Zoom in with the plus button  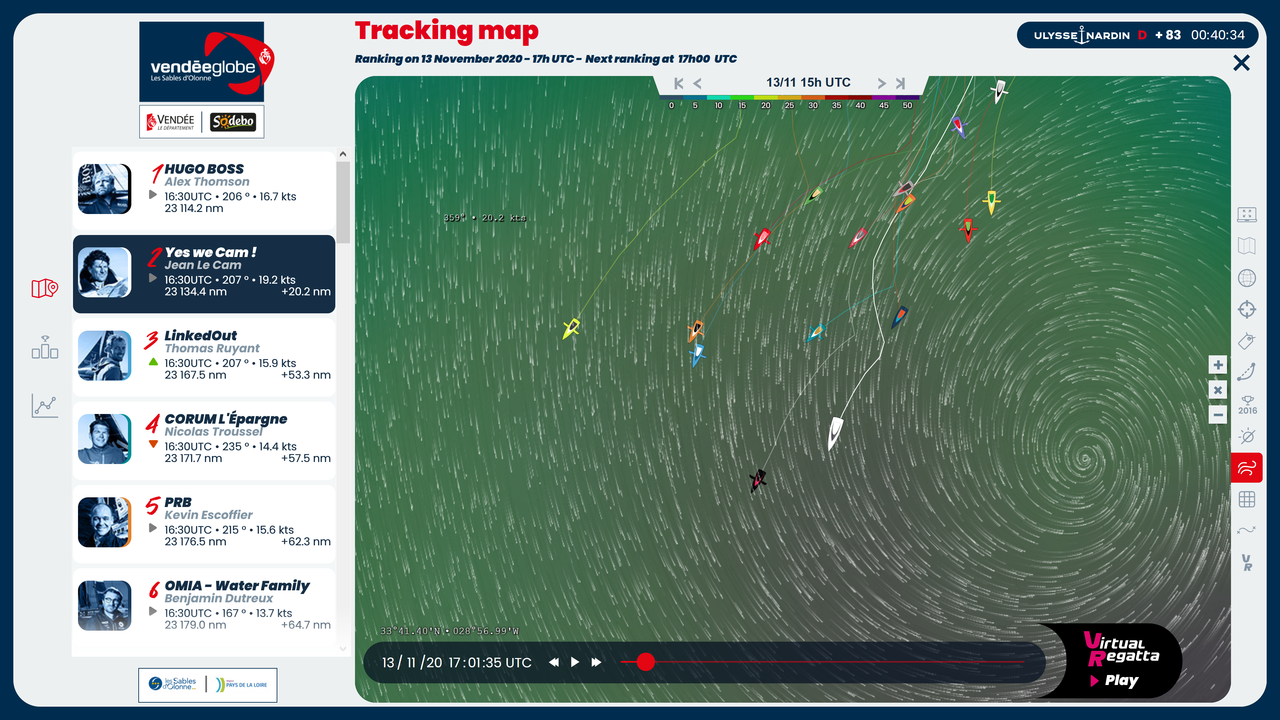(1218, 365)
